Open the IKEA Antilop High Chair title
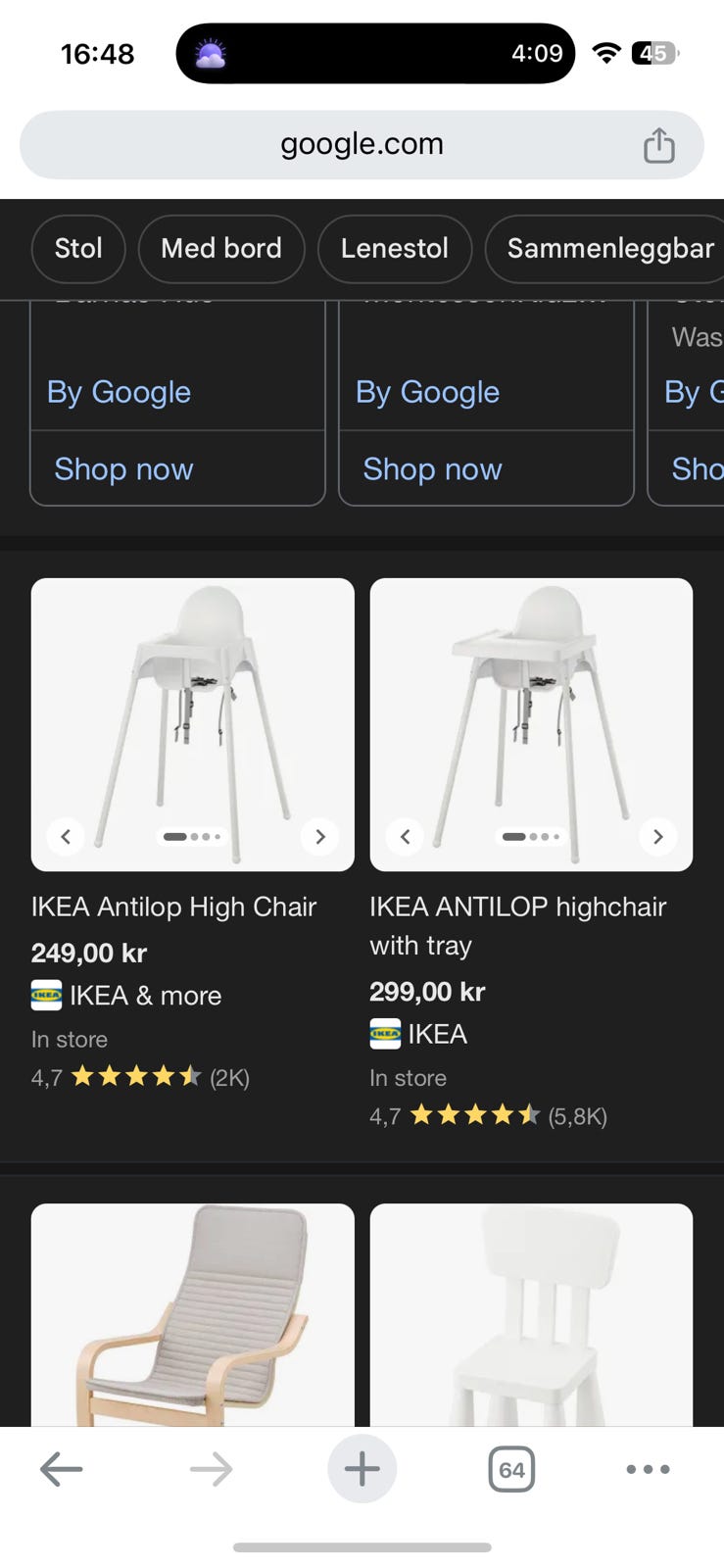The width and height of the screenshot is (724, 1568). (173, 907)
